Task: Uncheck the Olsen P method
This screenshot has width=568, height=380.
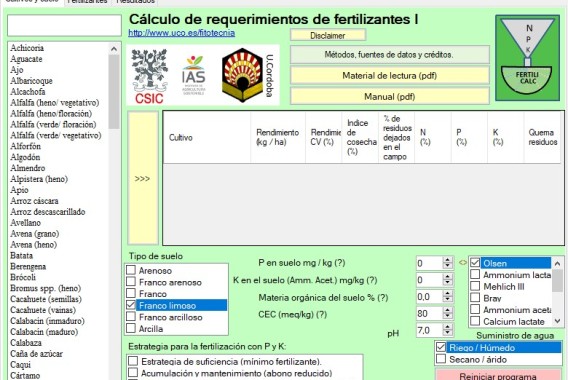Action: (475, 263)
